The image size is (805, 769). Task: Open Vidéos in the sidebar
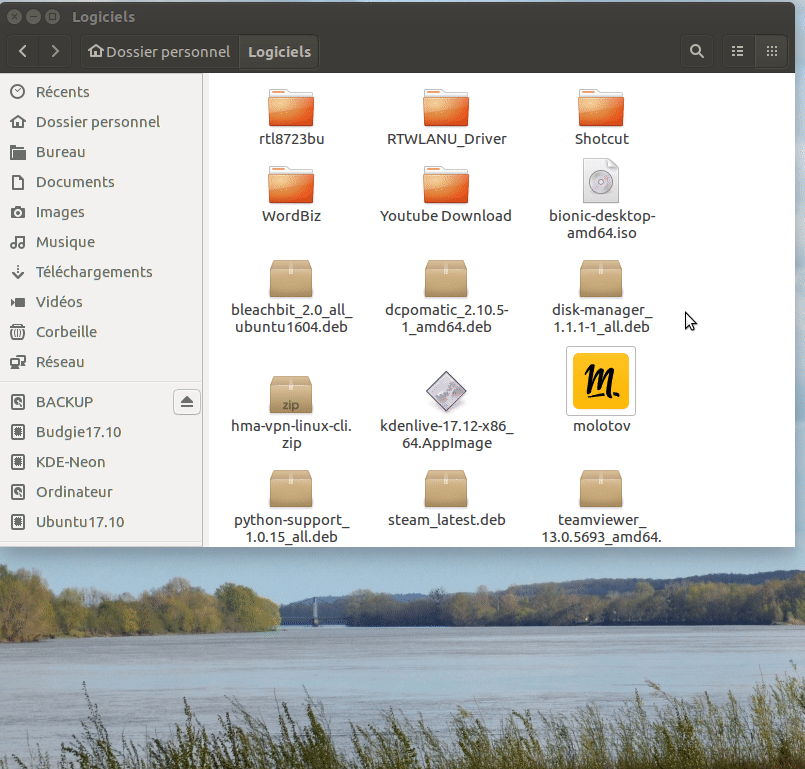(x=101, y=302)
